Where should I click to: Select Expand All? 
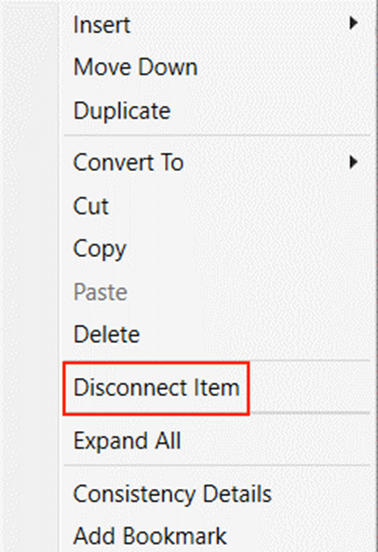(x=127, y=441)
